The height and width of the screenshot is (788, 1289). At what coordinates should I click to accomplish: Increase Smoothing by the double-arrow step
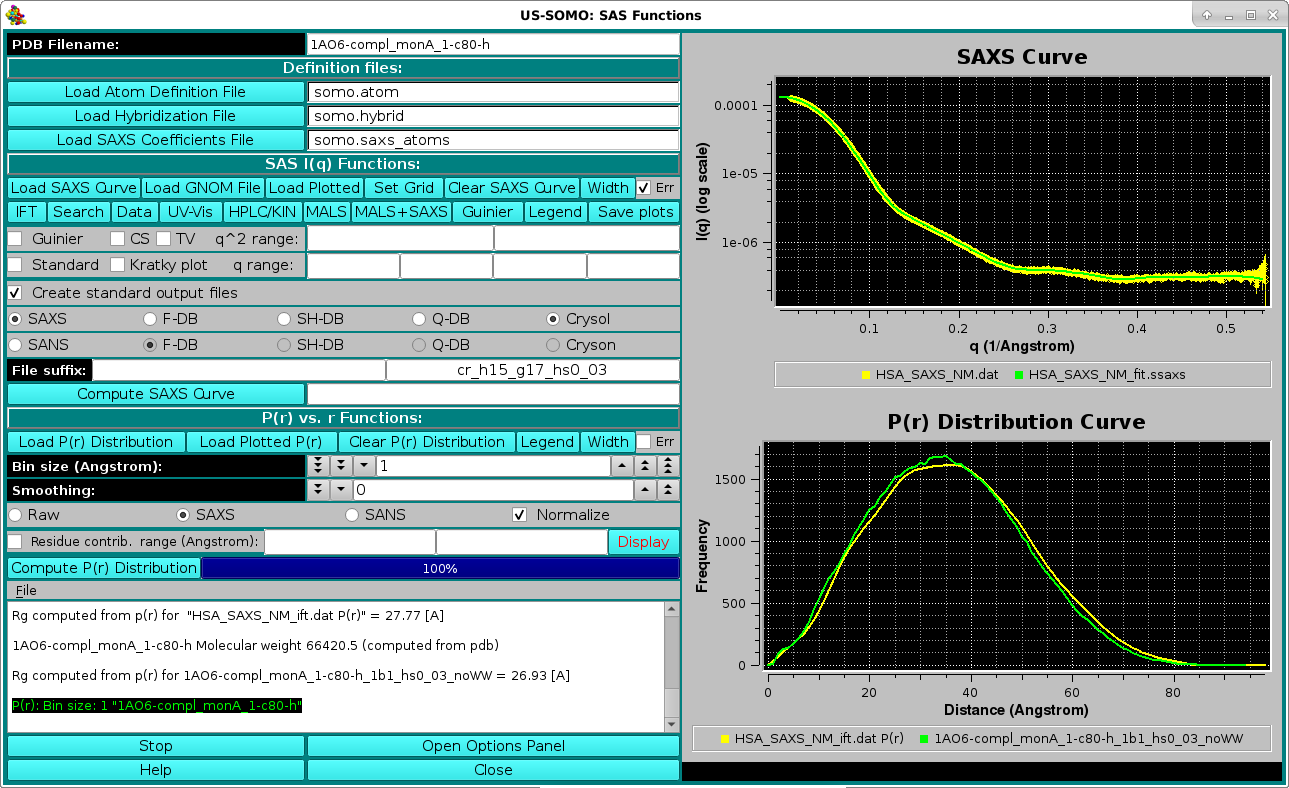(x=668, y=490)
